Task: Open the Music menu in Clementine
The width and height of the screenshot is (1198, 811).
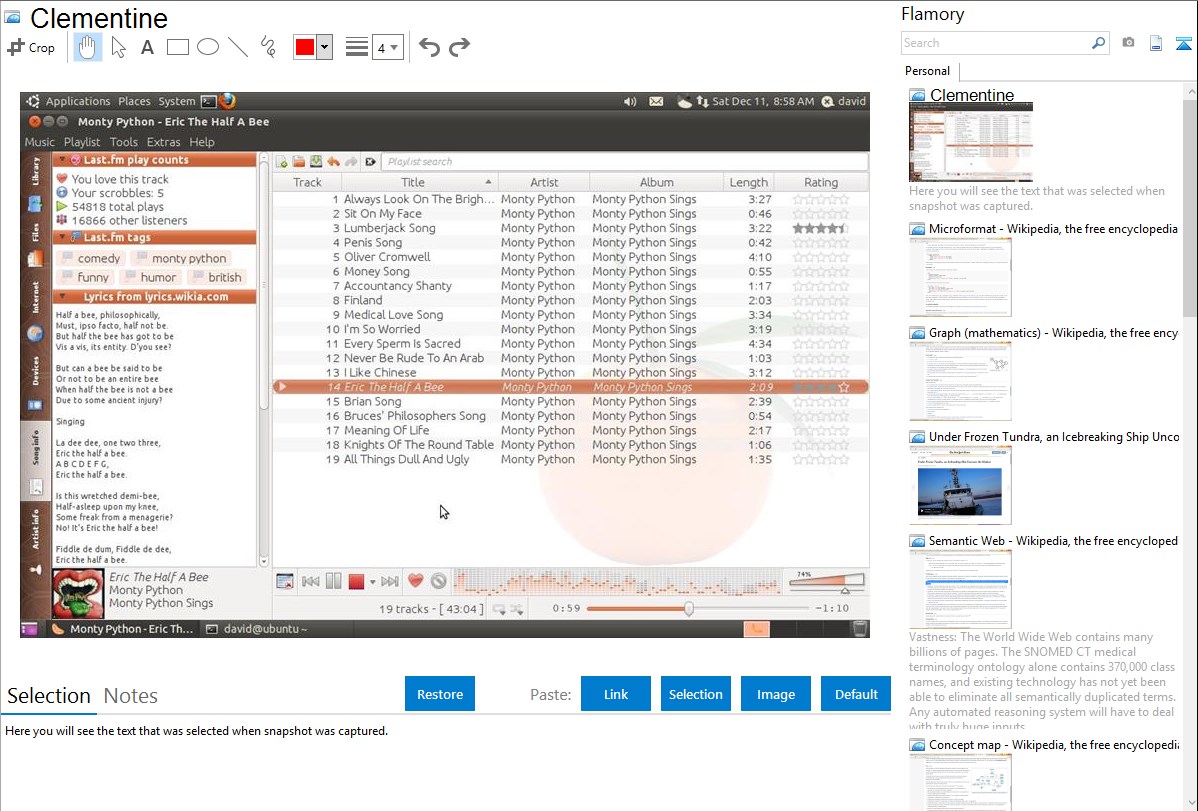Action: point(40,142)
